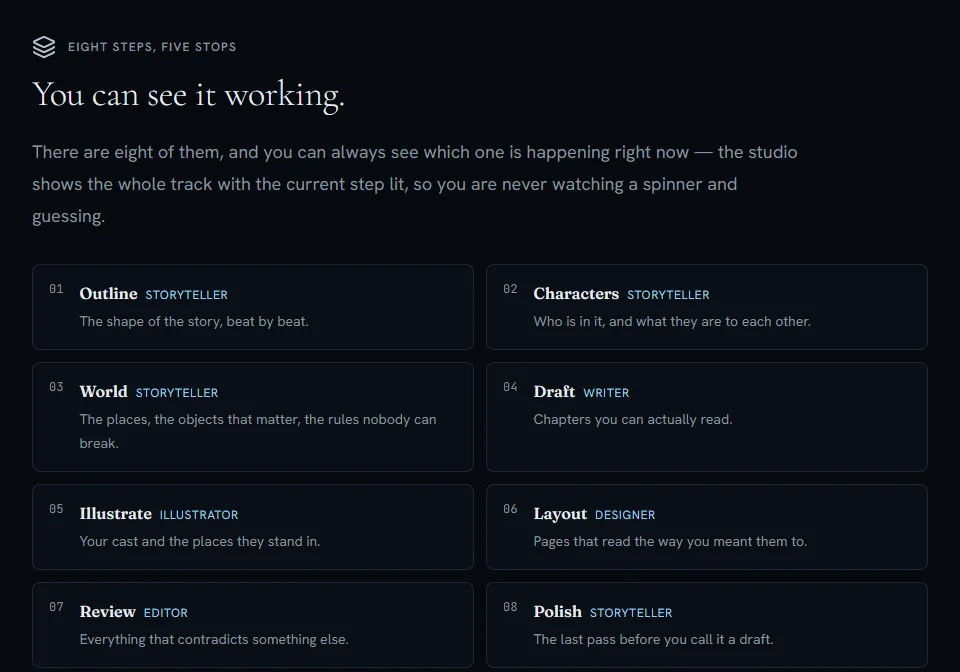Image resolution: width=960 pixels, height=672 pixels.
Task: Select the Review step card
Action: point(253,625)
